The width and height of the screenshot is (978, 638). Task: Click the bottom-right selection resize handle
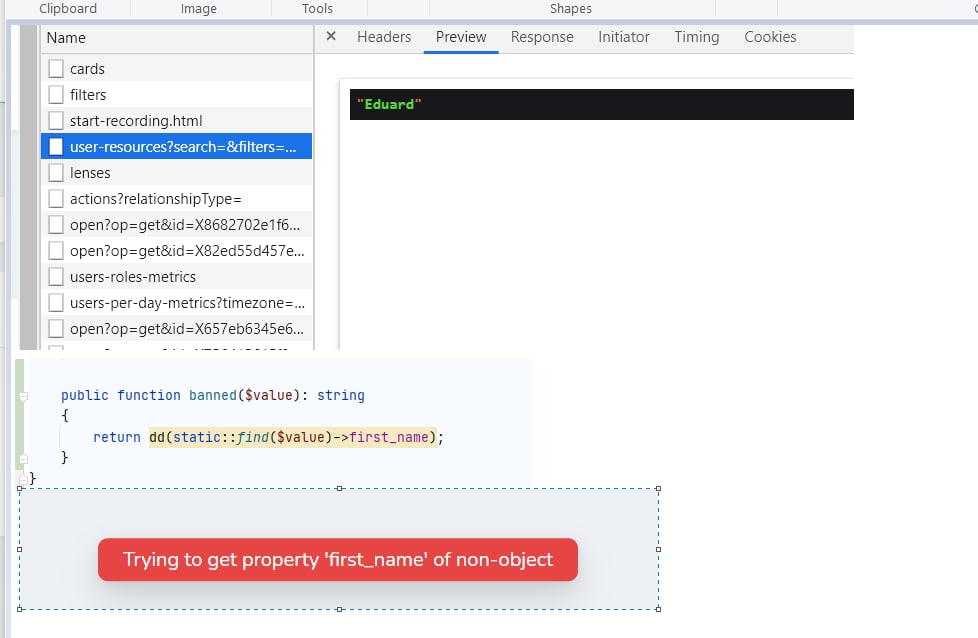(x=658, y=608)
